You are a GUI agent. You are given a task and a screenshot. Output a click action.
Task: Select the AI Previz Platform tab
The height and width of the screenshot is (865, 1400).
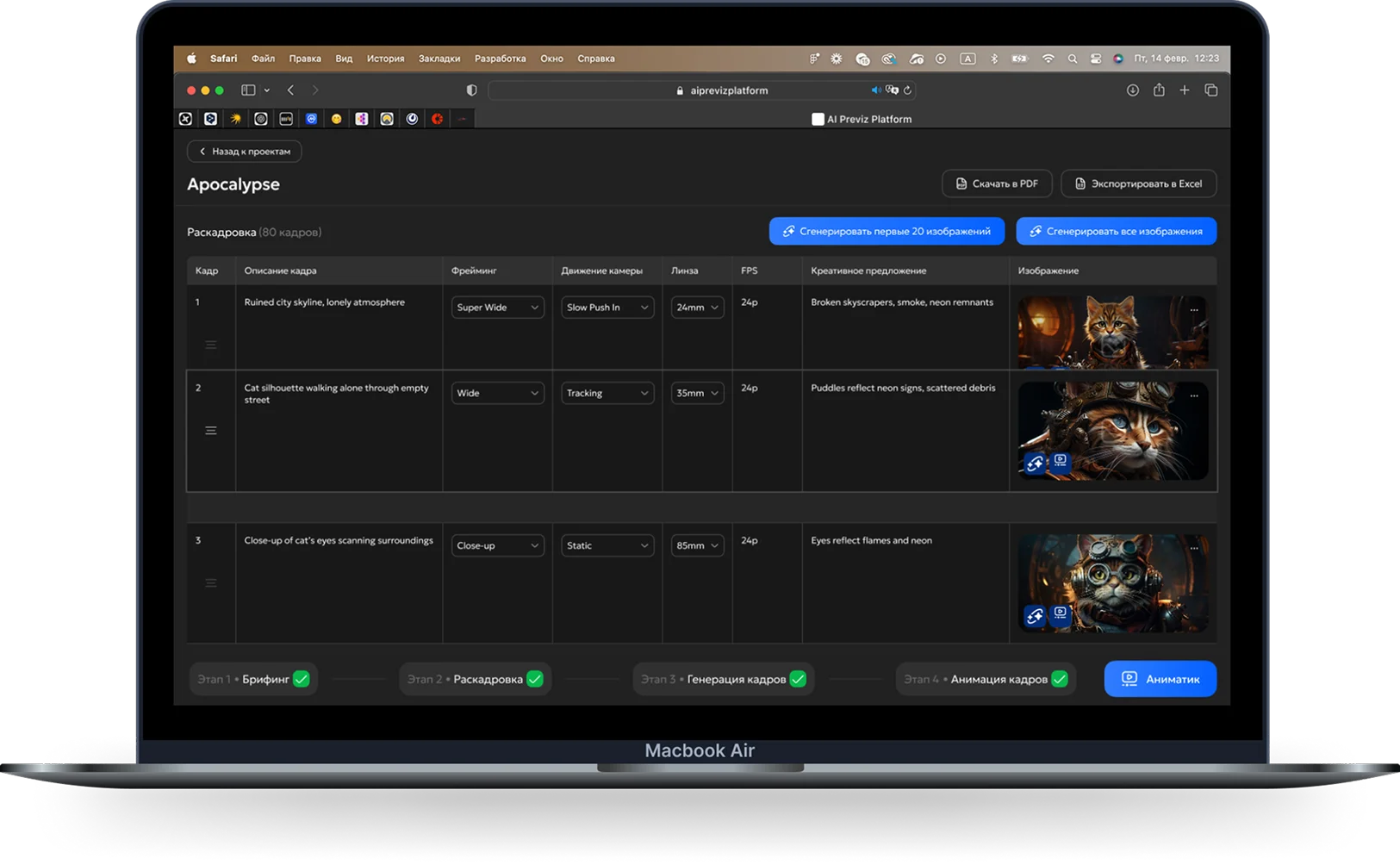(x=862, y=119)
